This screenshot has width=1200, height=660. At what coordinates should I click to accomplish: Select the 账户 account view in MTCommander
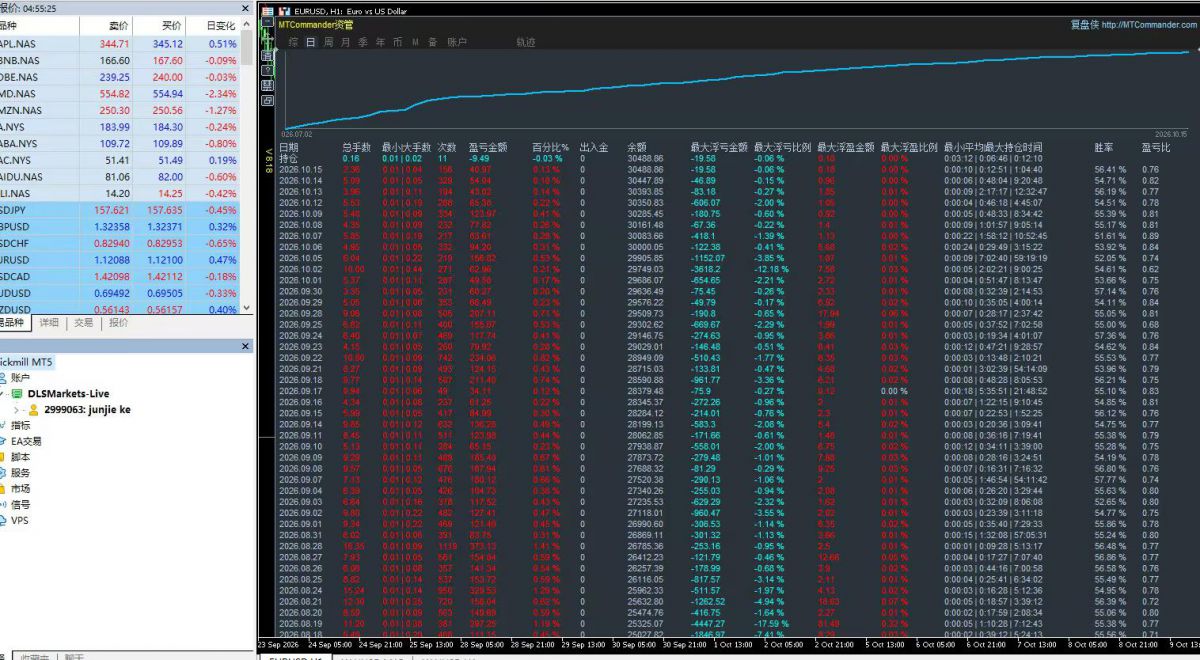(456, 42)
